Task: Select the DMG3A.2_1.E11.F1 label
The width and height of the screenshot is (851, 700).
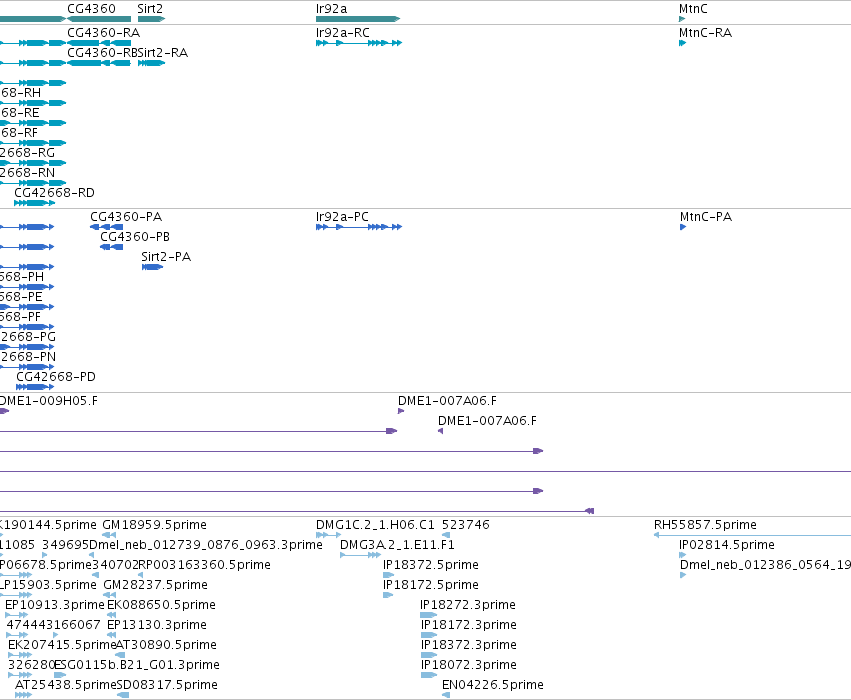Action: 397,545
